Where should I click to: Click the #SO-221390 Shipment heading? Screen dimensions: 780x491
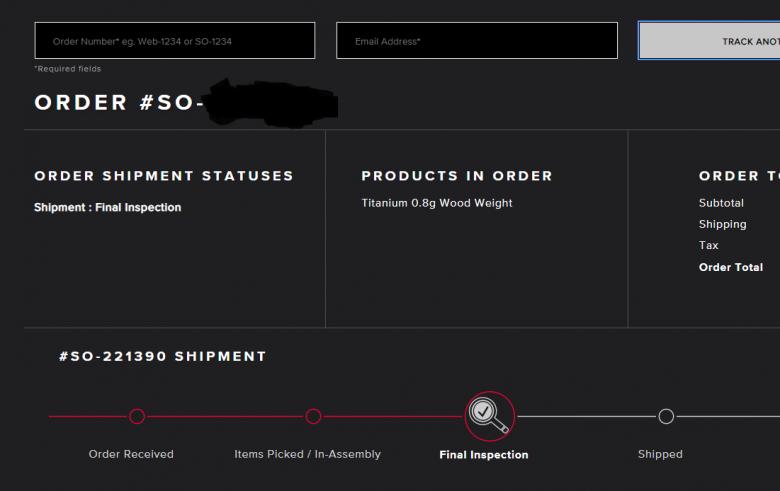coord(163,356)
